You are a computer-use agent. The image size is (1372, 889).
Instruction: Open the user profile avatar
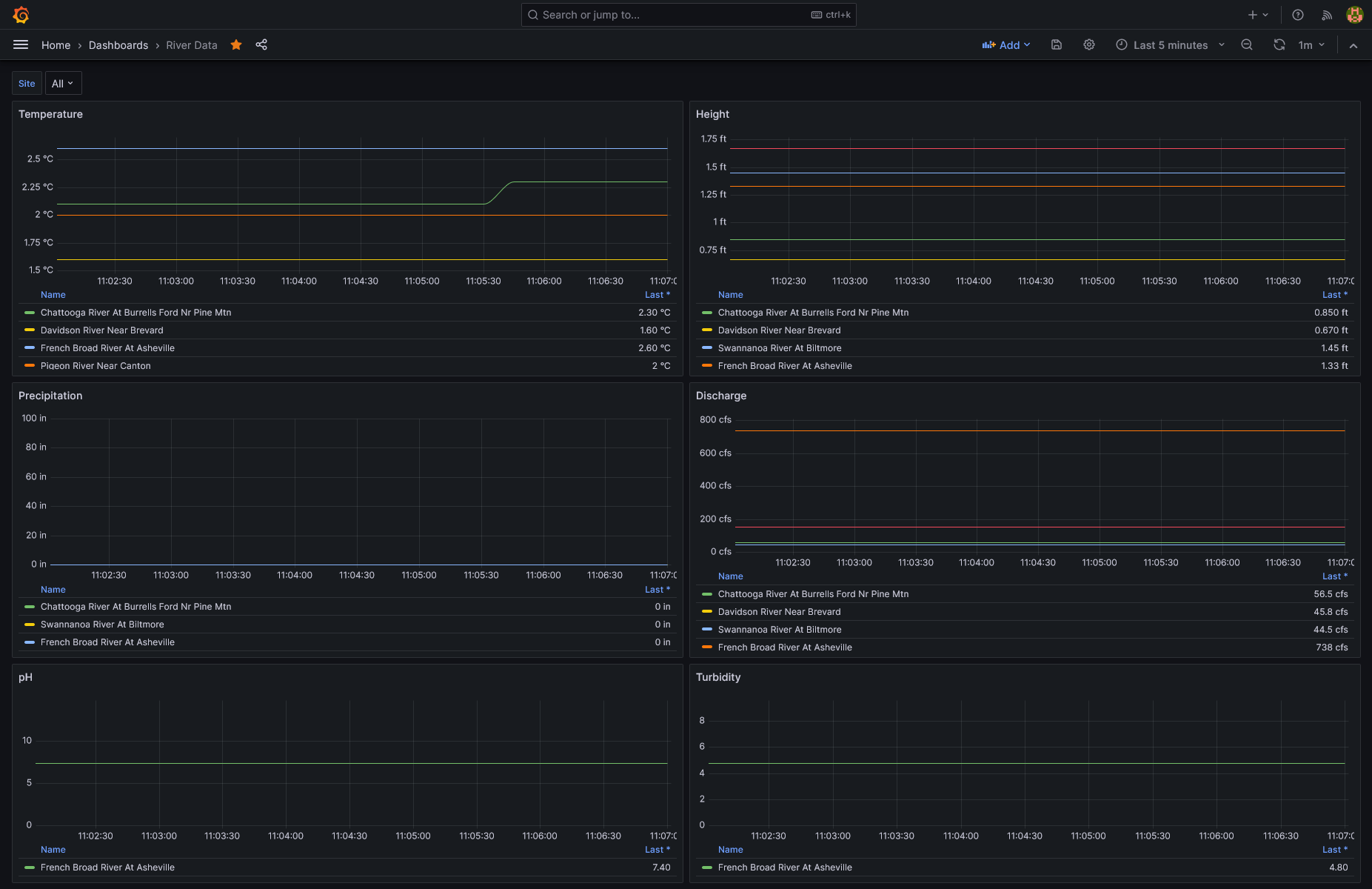point(1354,15)
